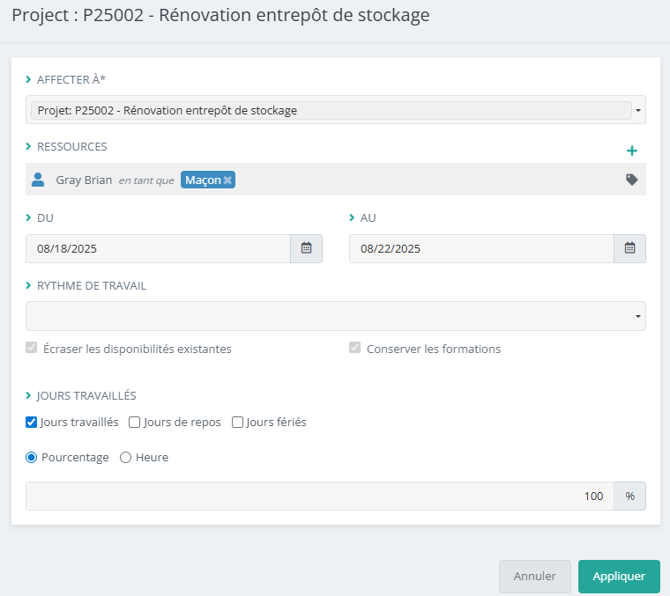Click the DU date field 08/18/2025
The image size is (670, 596).
[158, 249]
